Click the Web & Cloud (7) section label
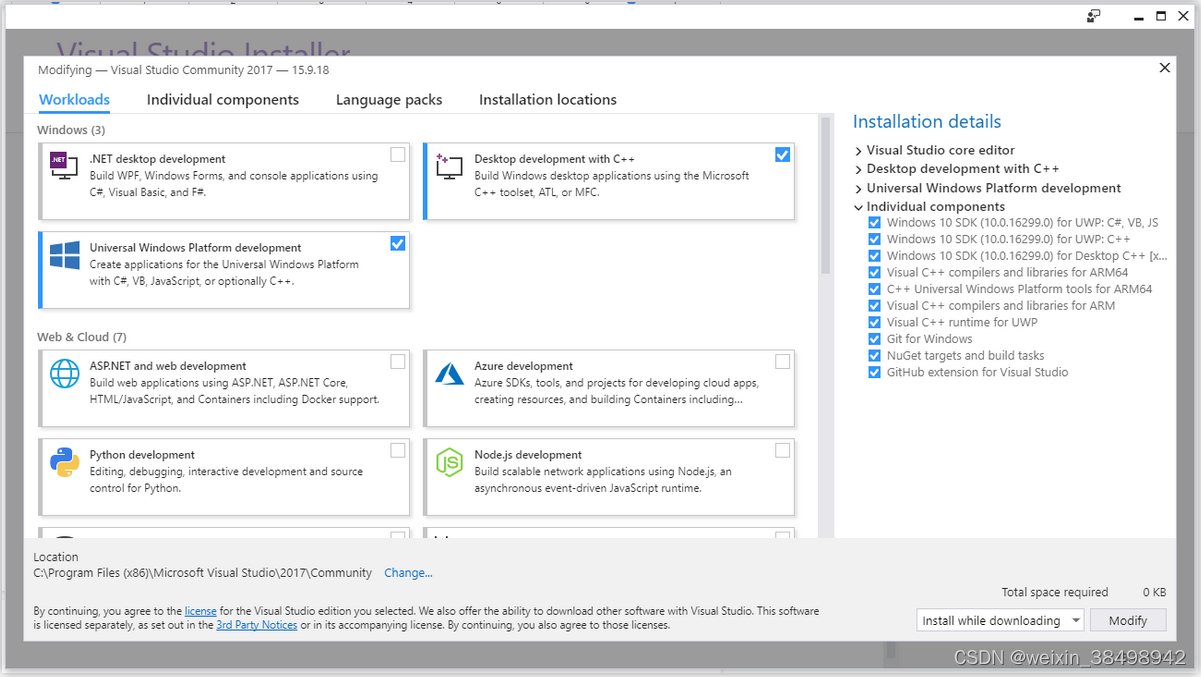 tap(82, 337)
